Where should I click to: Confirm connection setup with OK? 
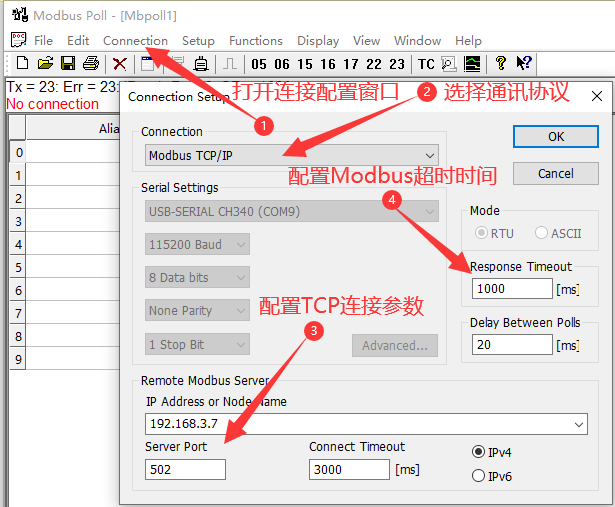(x=556, y=136)
